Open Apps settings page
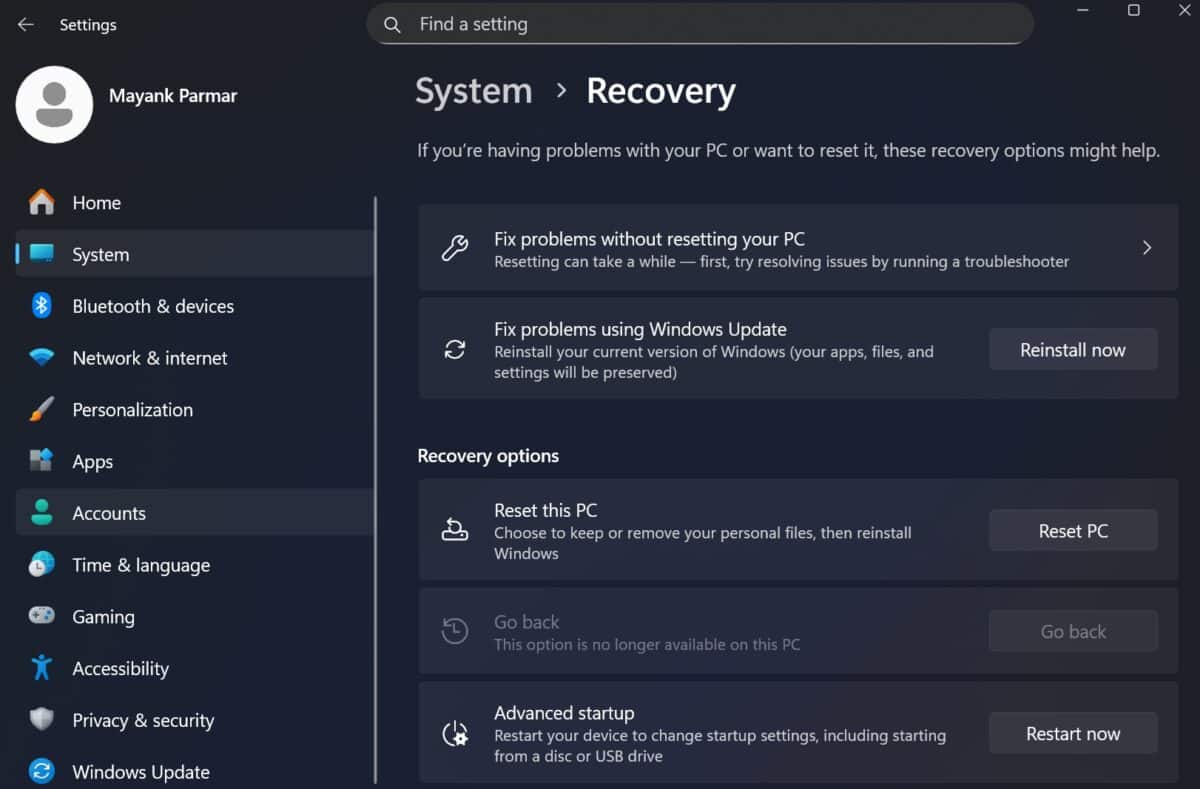This screenshot has height=789, width=1200. pyautogui.click(x=195, y=461)
